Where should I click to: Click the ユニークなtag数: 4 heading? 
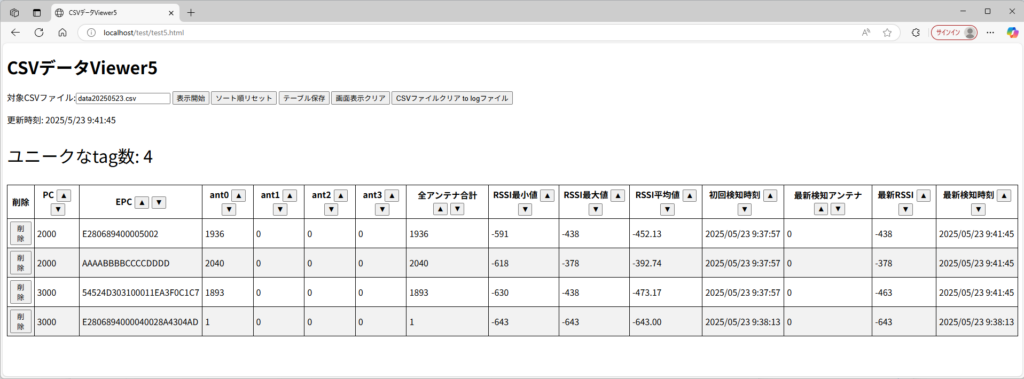tap(80, 157)
